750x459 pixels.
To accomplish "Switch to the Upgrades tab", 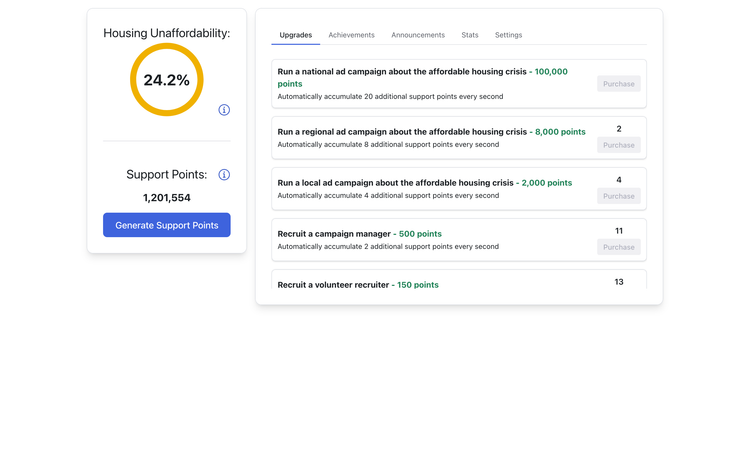I will click(295, 35).
